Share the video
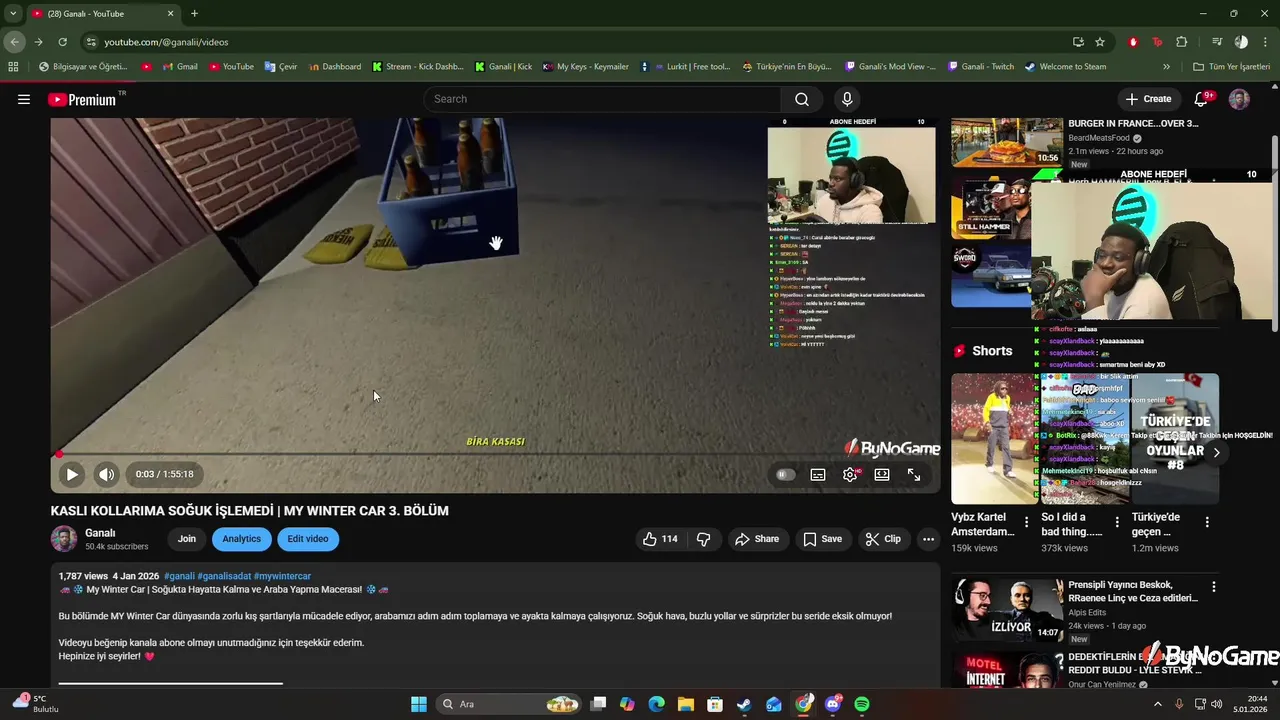This screenshot has width=1280, height=720. pos(757,539)
